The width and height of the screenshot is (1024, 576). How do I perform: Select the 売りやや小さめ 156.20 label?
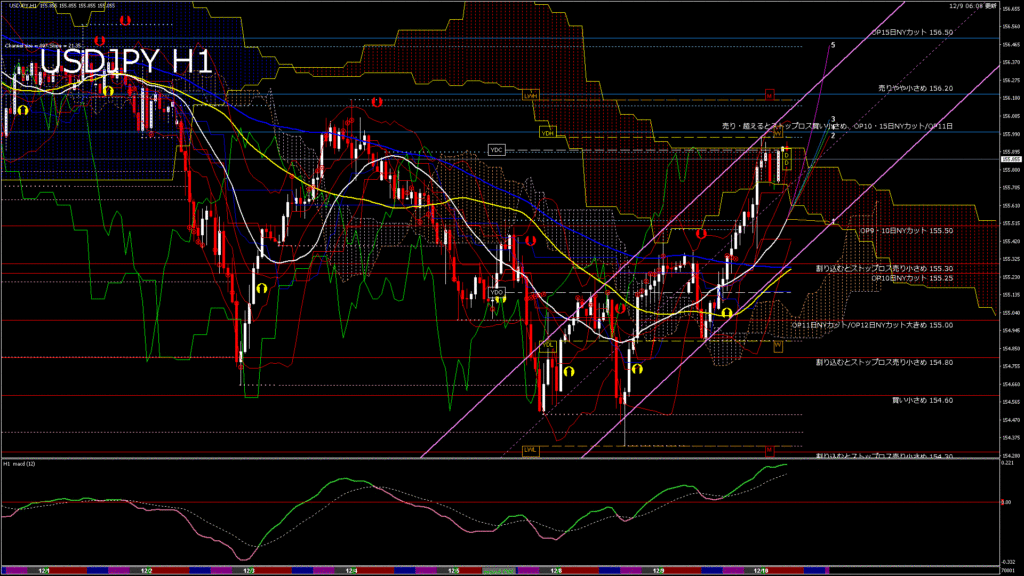pos(915,88)
